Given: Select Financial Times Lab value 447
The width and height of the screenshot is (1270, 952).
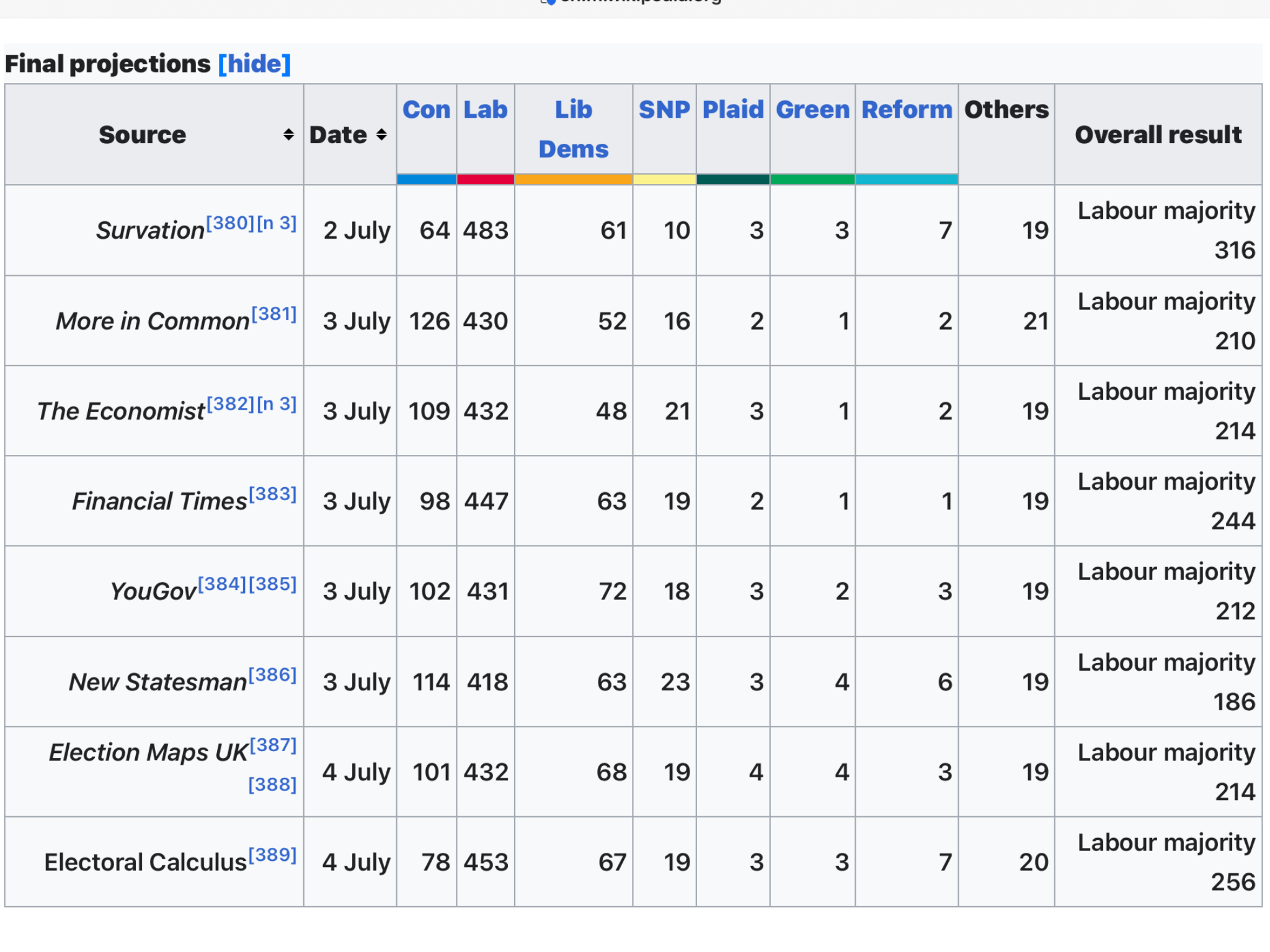Looking at the screenshot, I should point(486,501).
